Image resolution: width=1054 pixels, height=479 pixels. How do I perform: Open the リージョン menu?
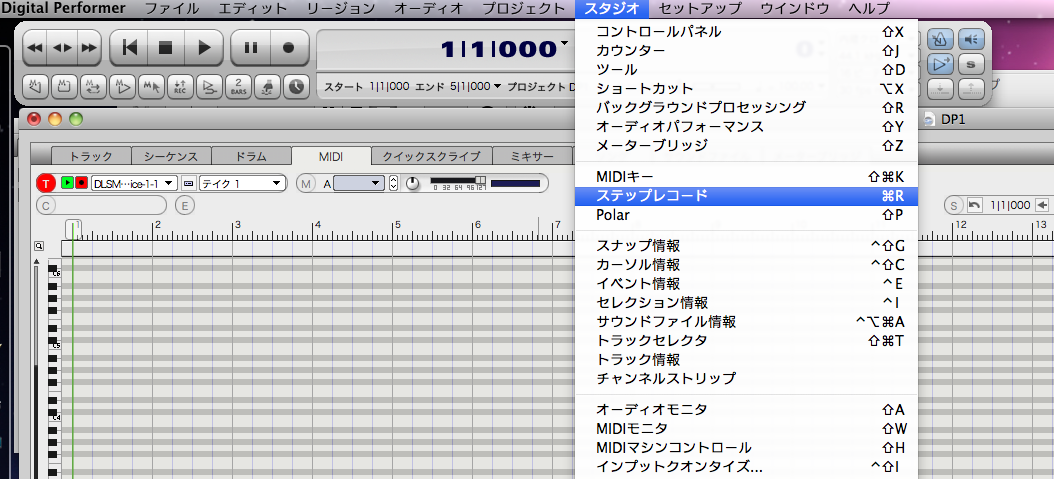tap(341, 9)
